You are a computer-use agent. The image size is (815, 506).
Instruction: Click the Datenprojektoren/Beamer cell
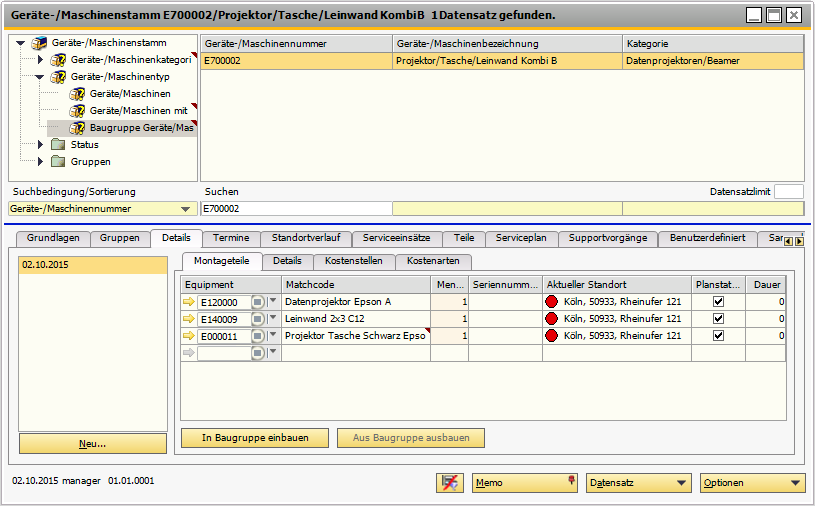713,61
